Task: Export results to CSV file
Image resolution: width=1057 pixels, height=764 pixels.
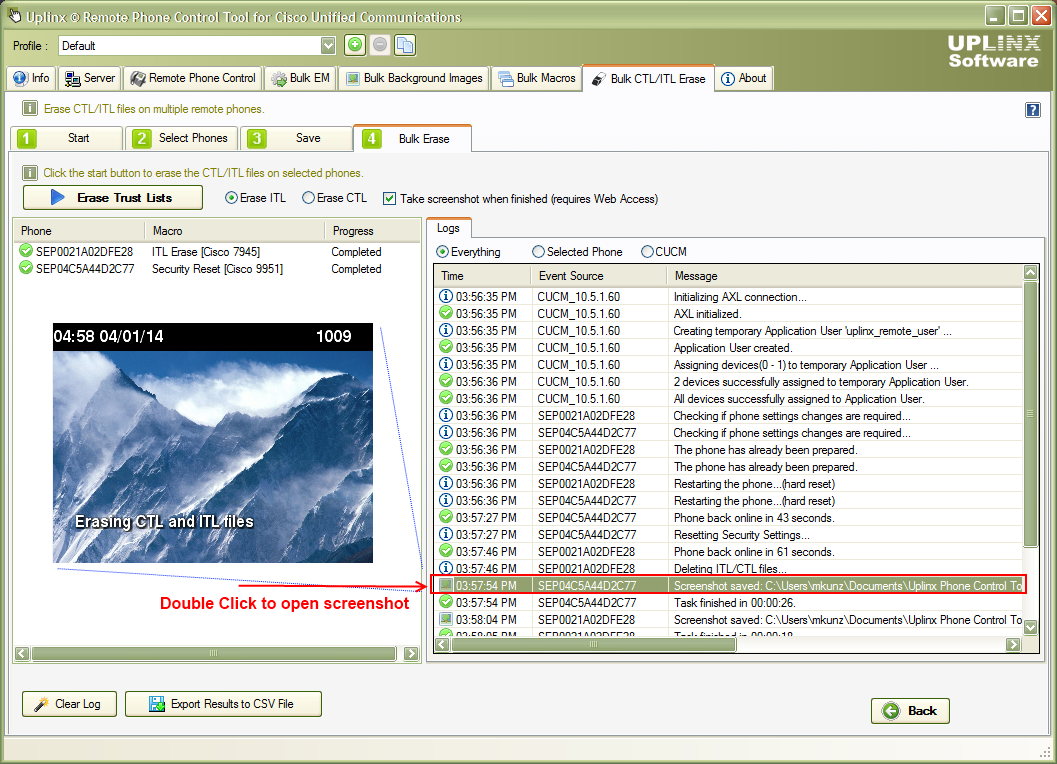Action: 222,703
